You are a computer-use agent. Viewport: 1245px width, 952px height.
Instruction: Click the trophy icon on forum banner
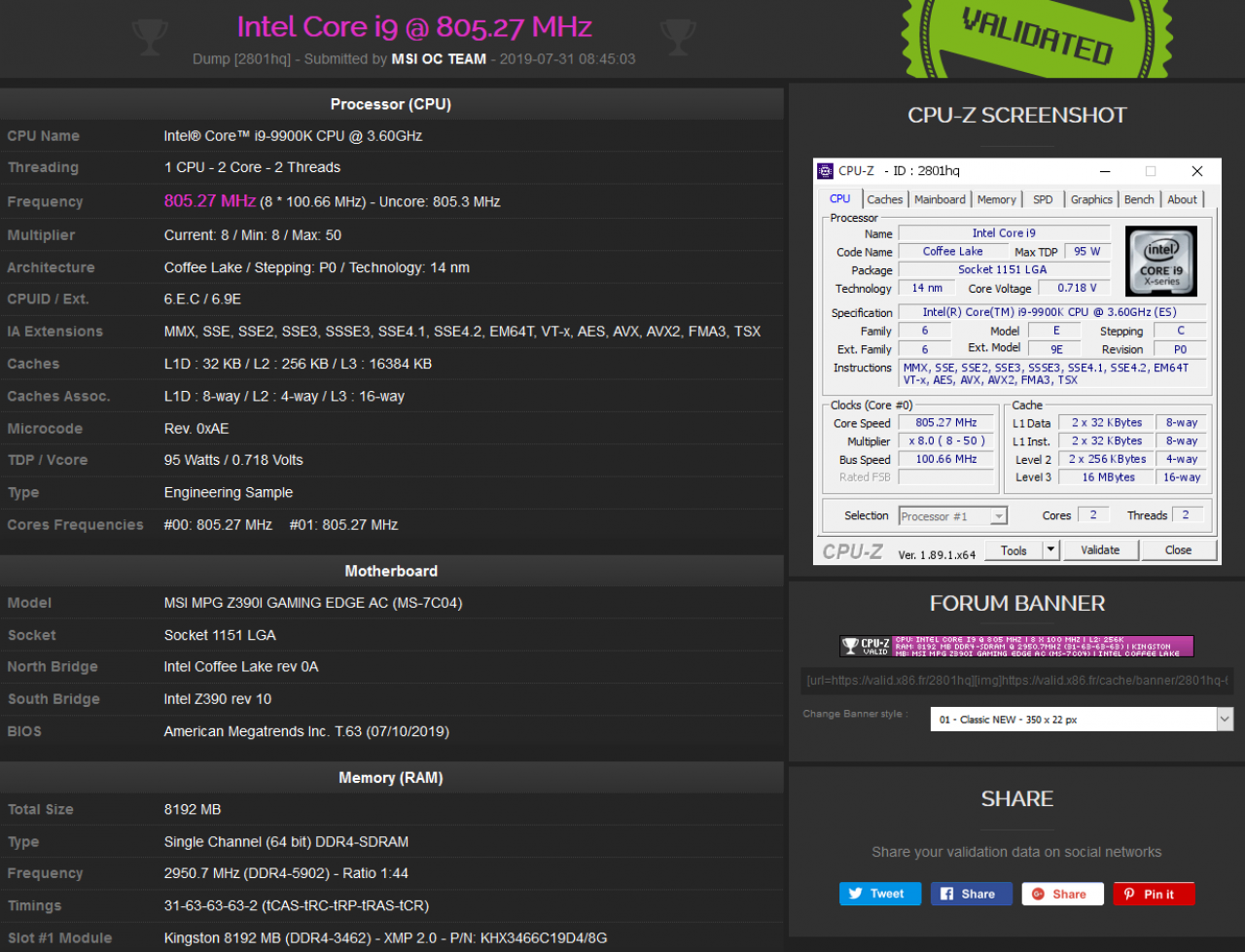[850, 646]
